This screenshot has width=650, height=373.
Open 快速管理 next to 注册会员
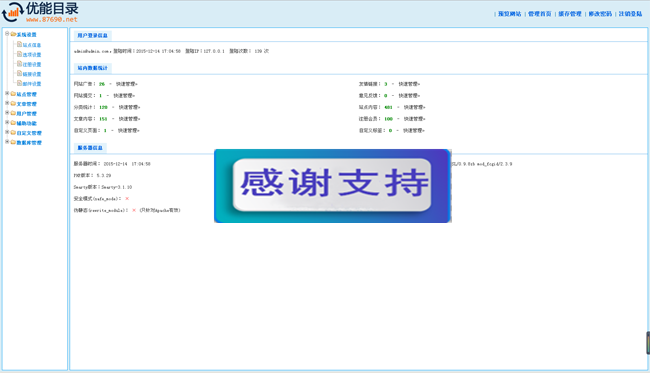click(415, 119)
